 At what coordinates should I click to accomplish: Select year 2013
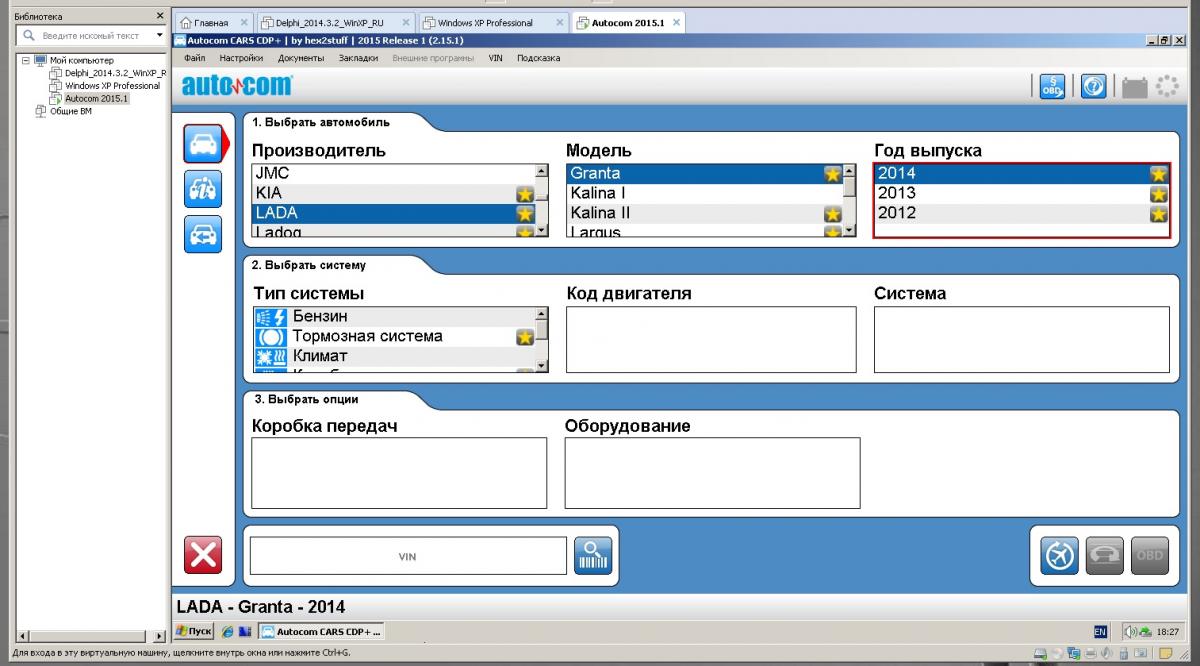pyautogui.click(x=1021, y=194)
